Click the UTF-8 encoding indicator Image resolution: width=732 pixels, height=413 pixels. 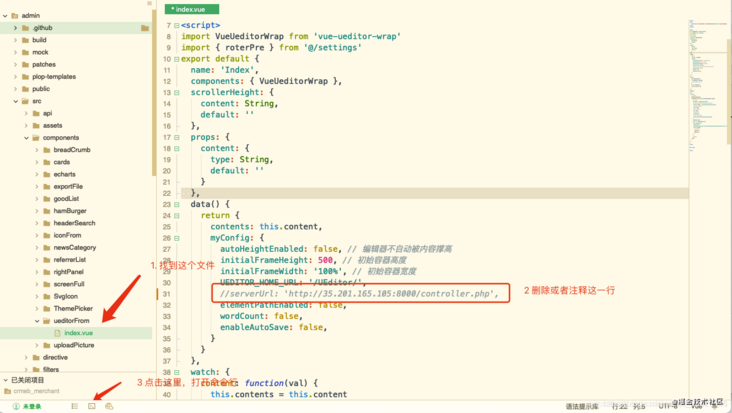click(x=668, y=406)
